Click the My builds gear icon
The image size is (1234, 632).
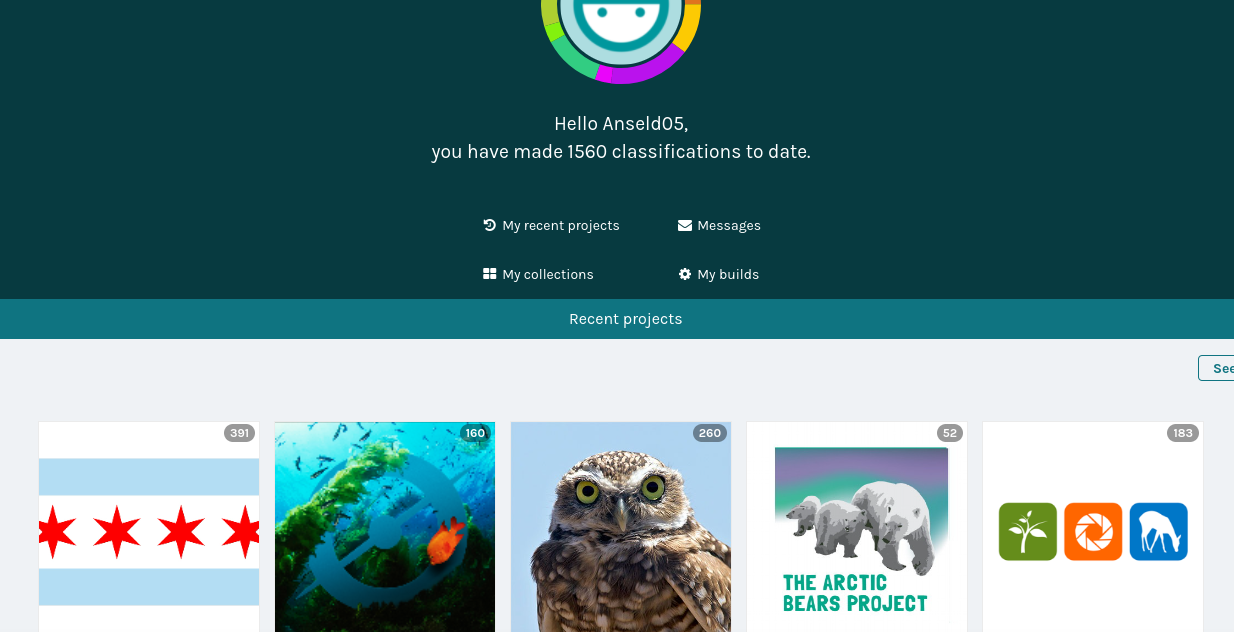coord(685,274)
